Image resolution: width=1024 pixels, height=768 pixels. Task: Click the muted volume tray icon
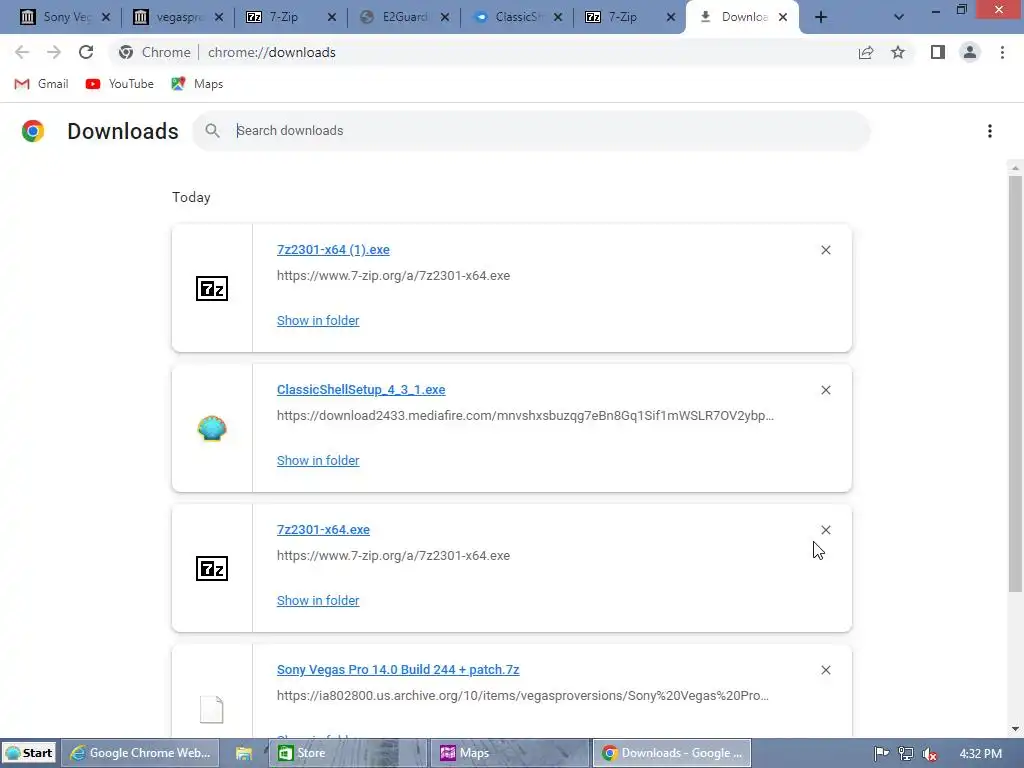[930, 754]
